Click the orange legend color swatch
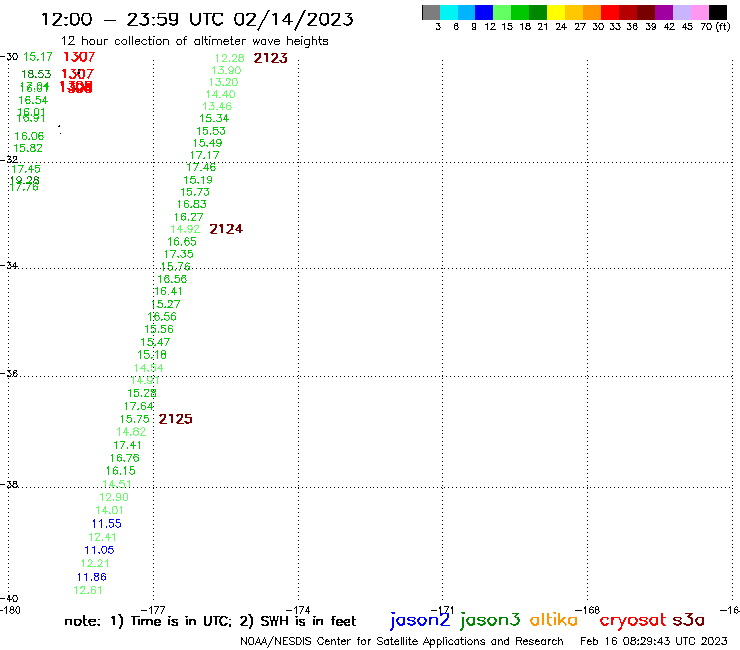 click(592, 12)
